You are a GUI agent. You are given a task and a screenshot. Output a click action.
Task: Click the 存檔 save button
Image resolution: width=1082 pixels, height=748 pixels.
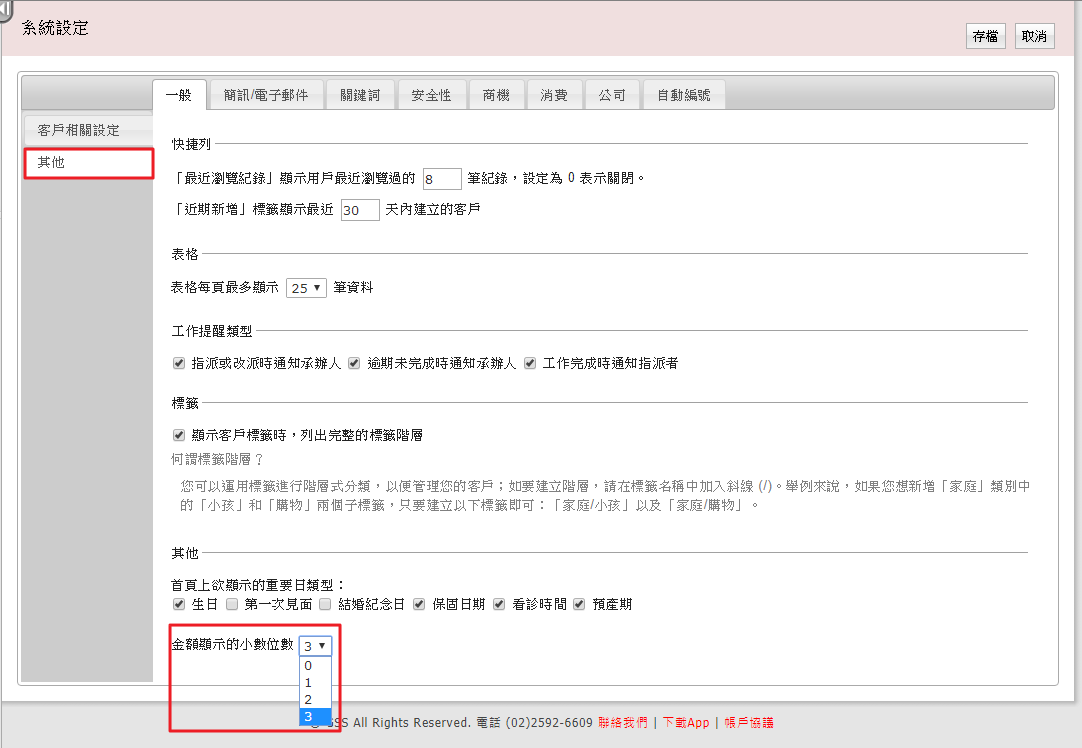pos(985,36)
